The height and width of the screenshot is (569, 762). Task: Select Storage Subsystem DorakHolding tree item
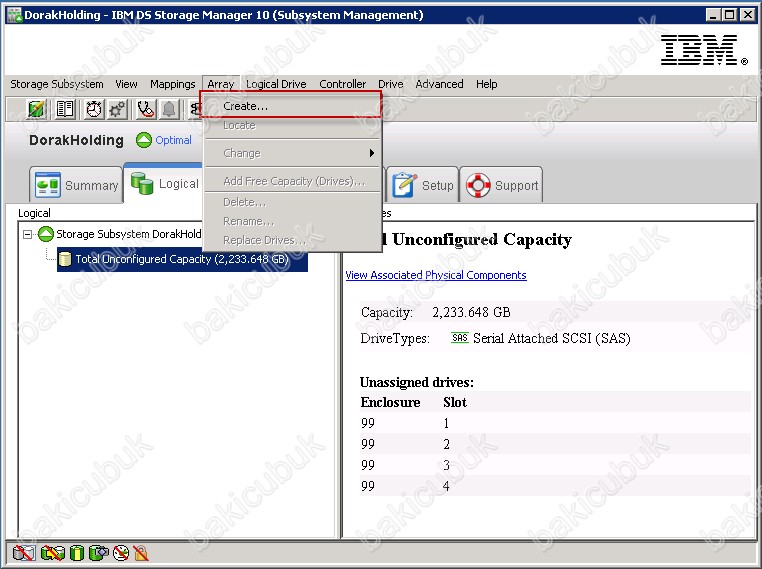pyautogui.click(x=128, y=234)
